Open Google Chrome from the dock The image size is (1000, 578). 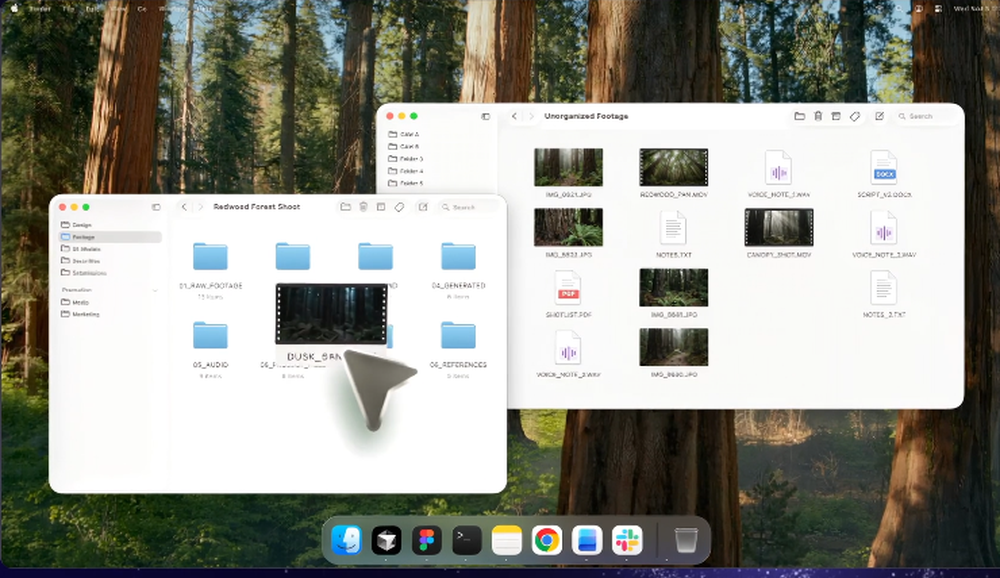(x=547, y=540)
